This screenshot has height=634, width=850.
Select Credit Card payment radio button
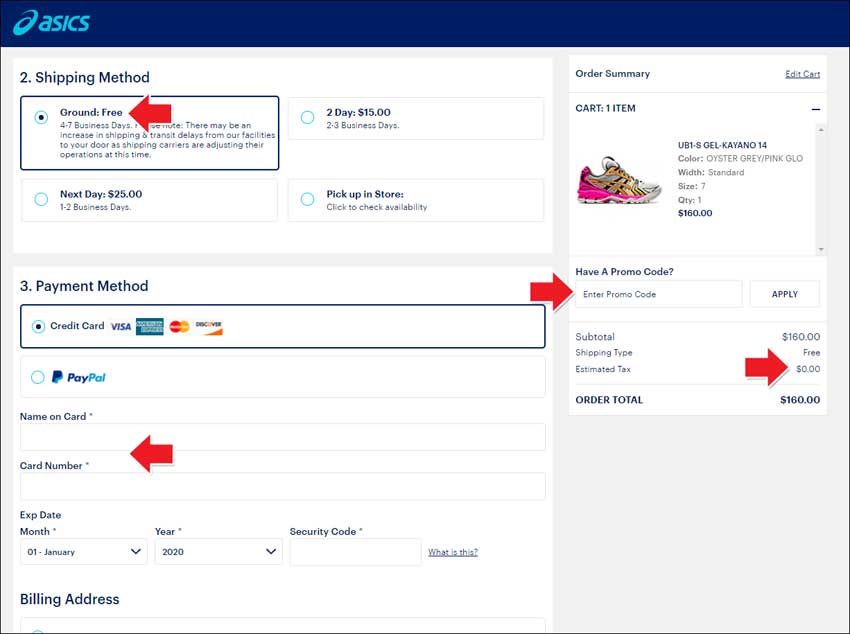(x=38, y=327)
